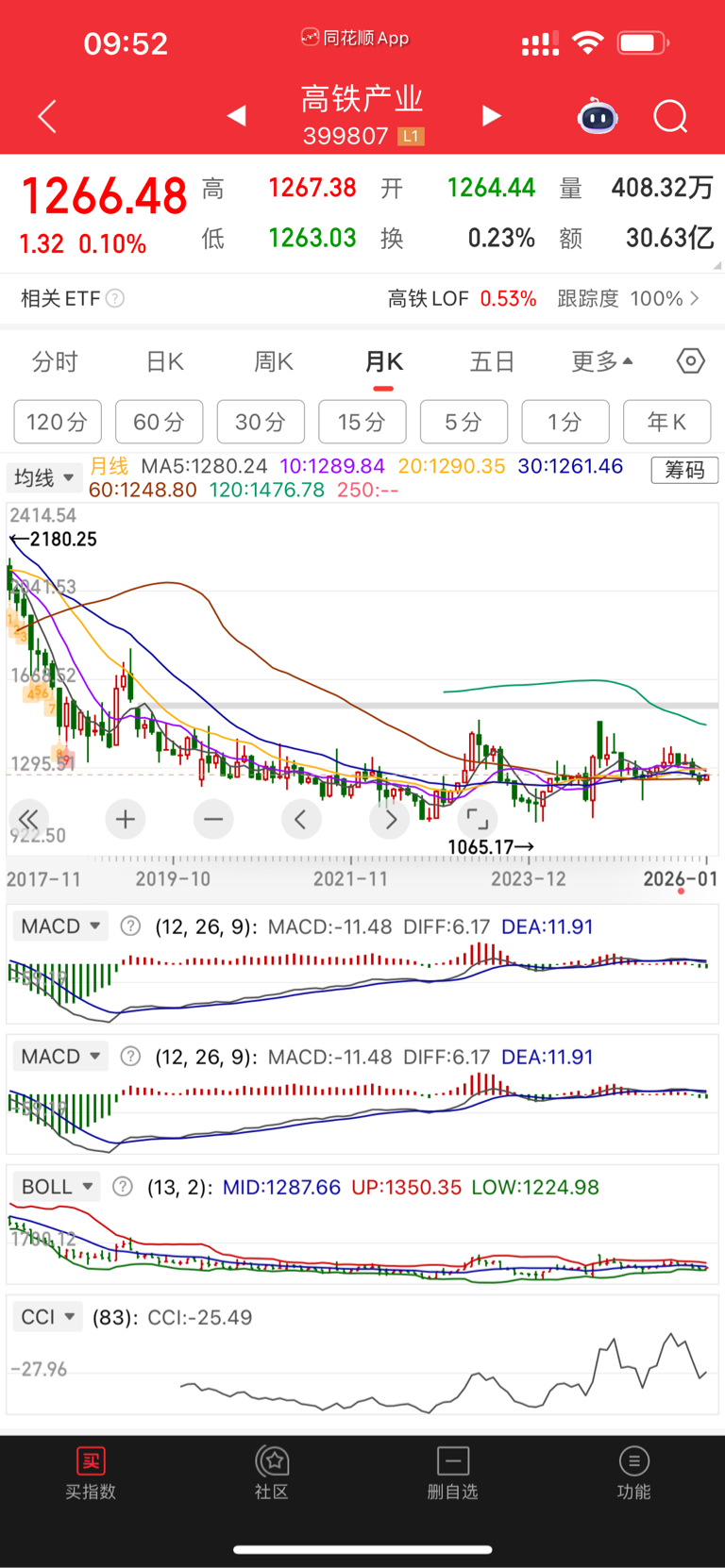Select 月K tab
Viewport: 725px width, 1568px height.
pyautogui.click(x=383, y=361)
